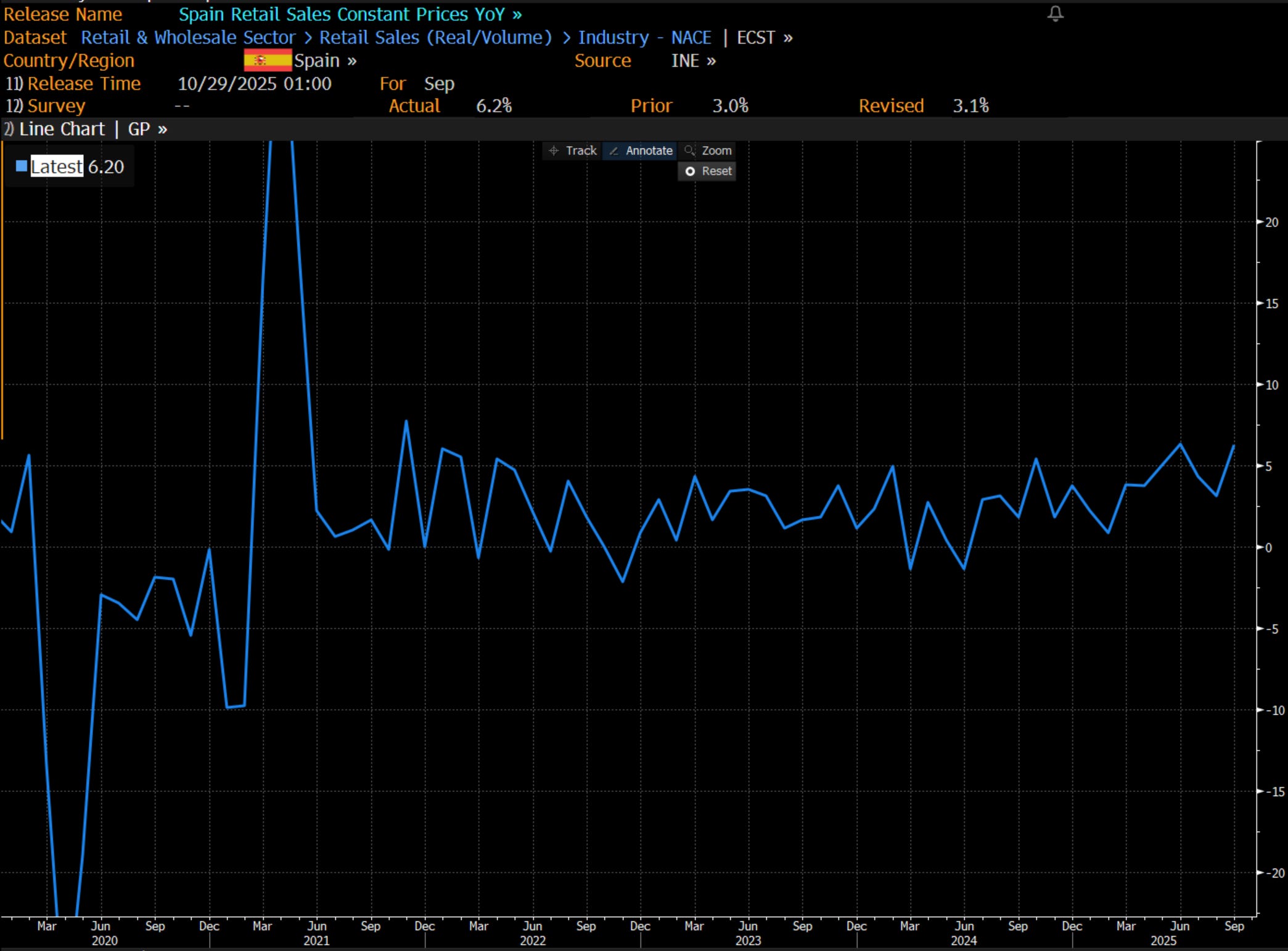Click the Spain flag icon
This screenshot has width=1288, height=951.
[267, 60]
